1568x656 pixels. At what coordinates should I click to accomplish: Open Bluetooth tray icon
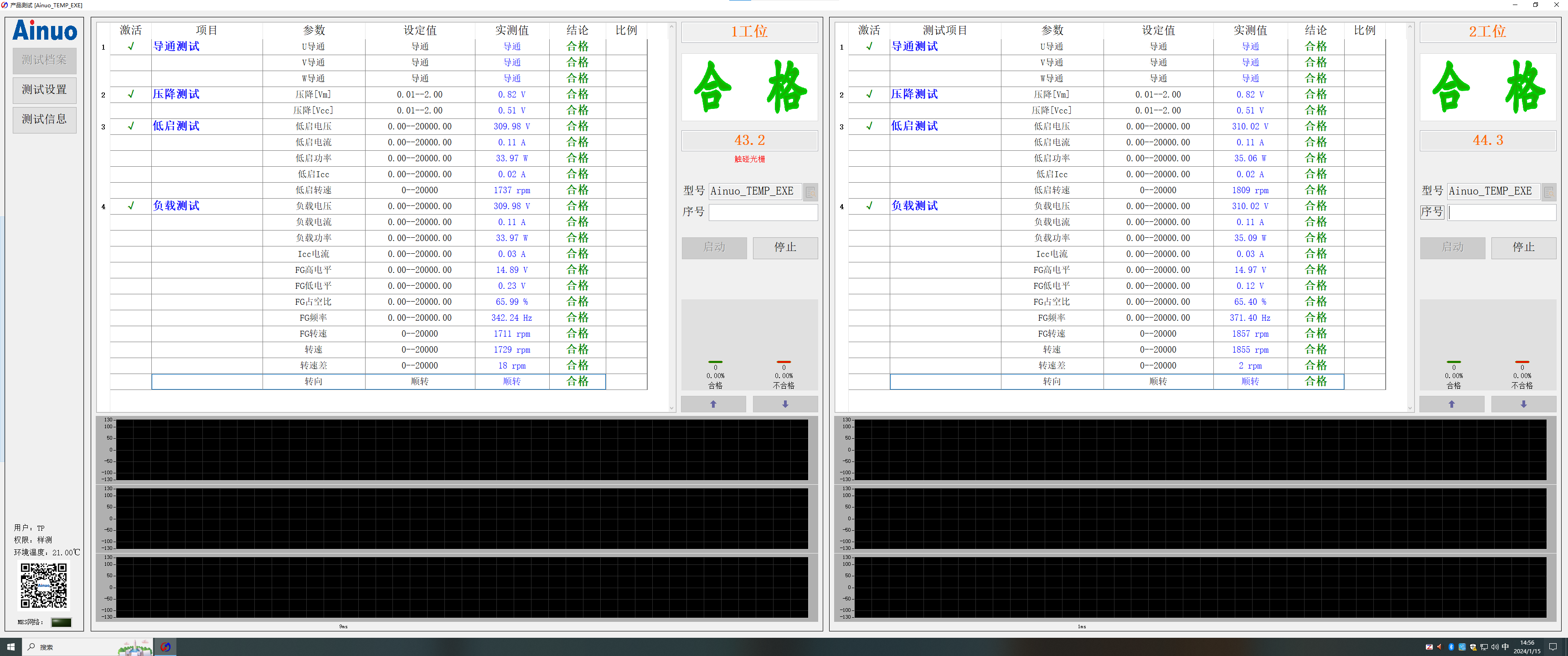click(1451, 647)
